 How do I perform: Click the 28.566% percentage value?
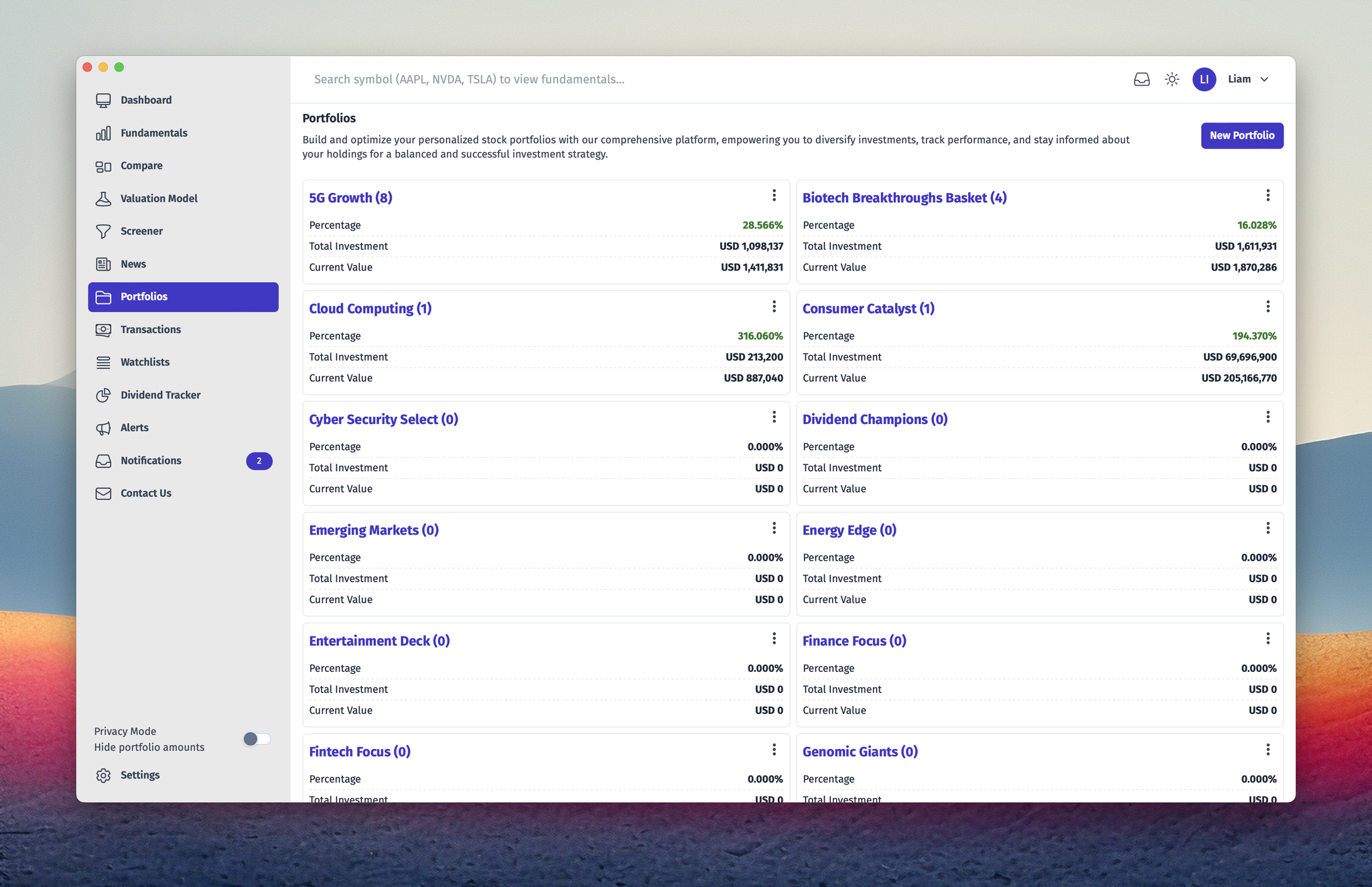762,226
